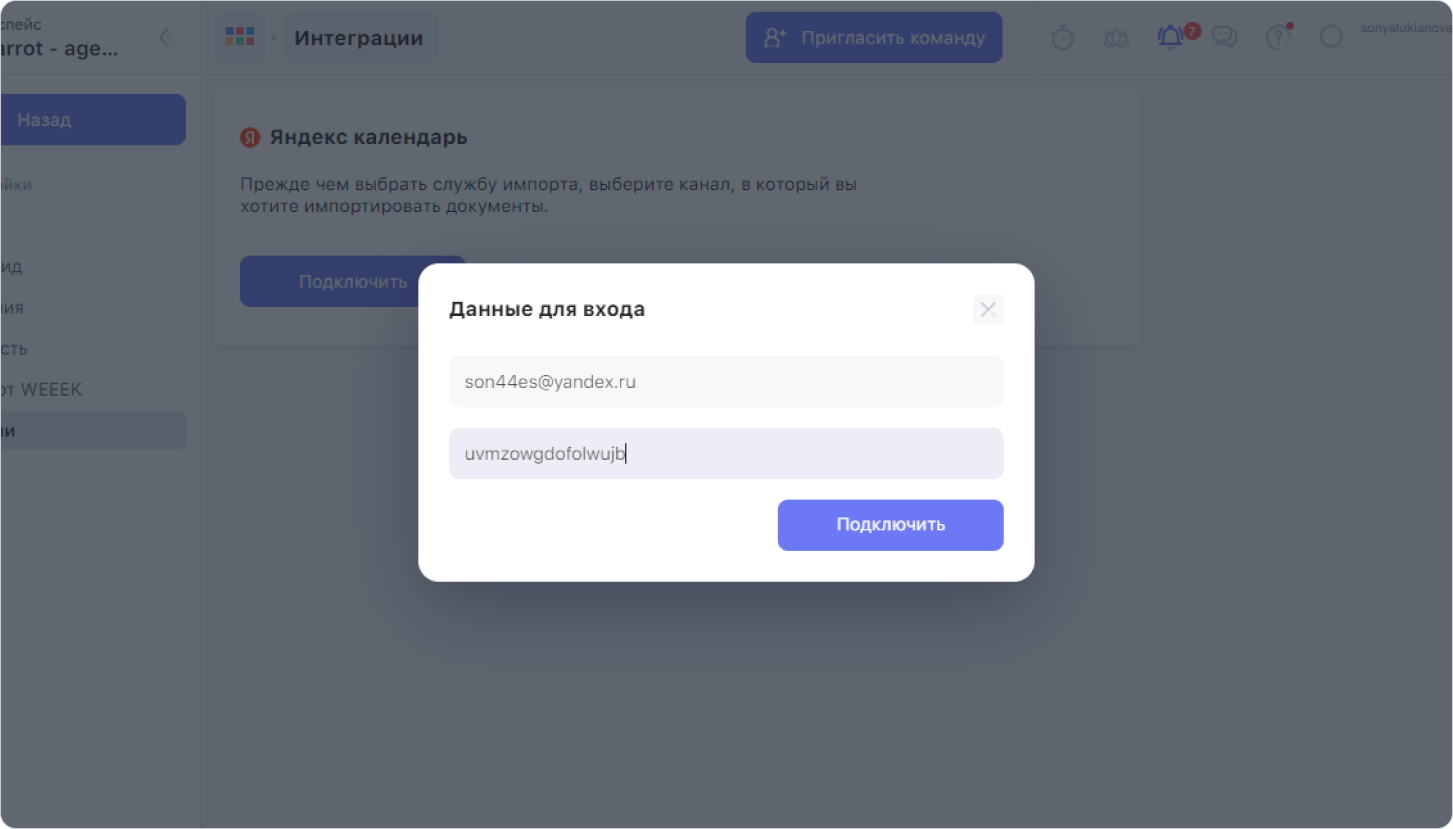Open the help question mark icon
The height and width of the screenshot is (829, 1453).
[1278, 38]
